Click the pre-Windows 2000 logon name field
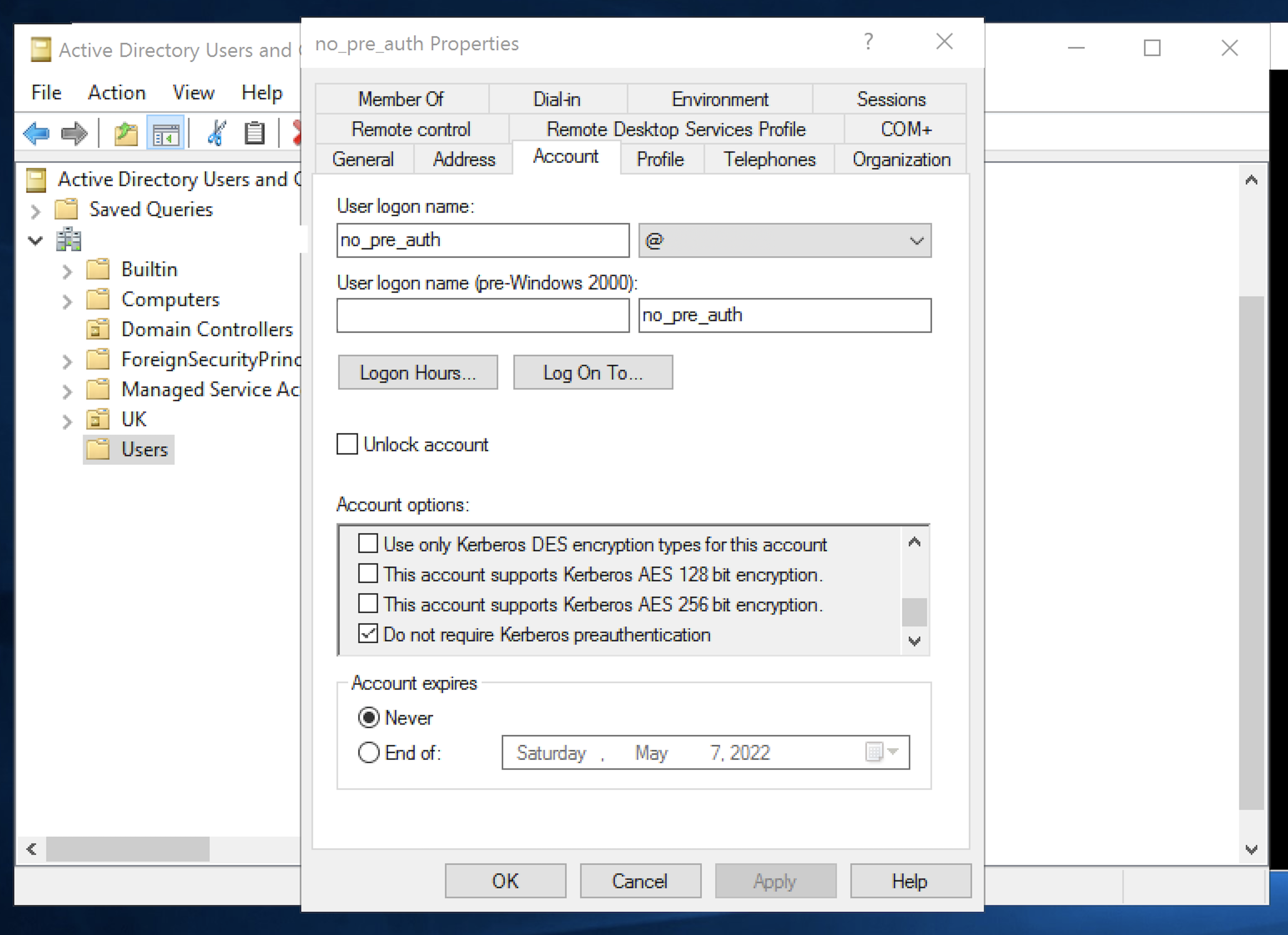Image resolution: width=1288 pixels, height=935 pixels. 785,315
